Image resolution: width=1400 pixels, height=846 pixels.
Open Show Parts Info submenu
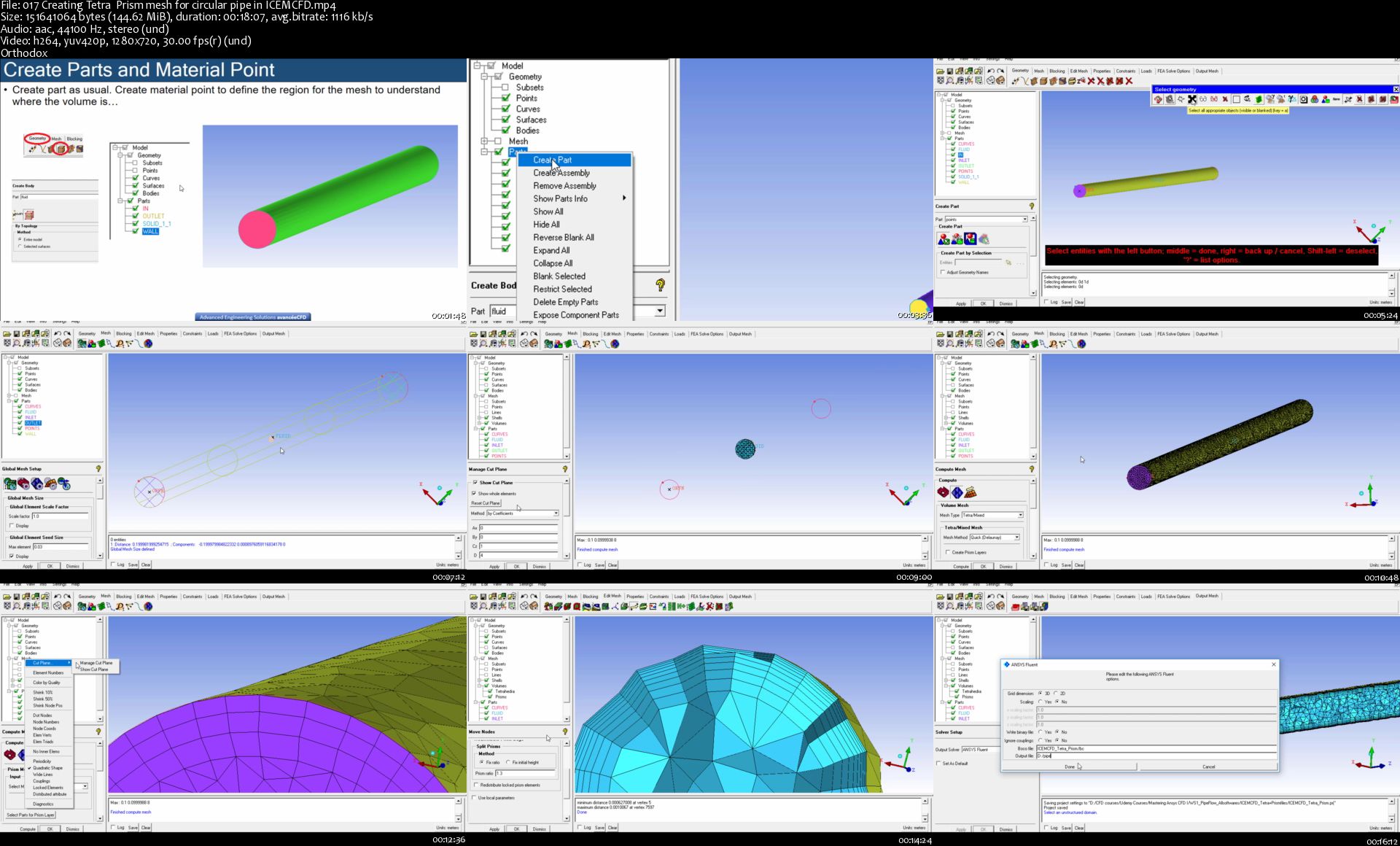575,198
